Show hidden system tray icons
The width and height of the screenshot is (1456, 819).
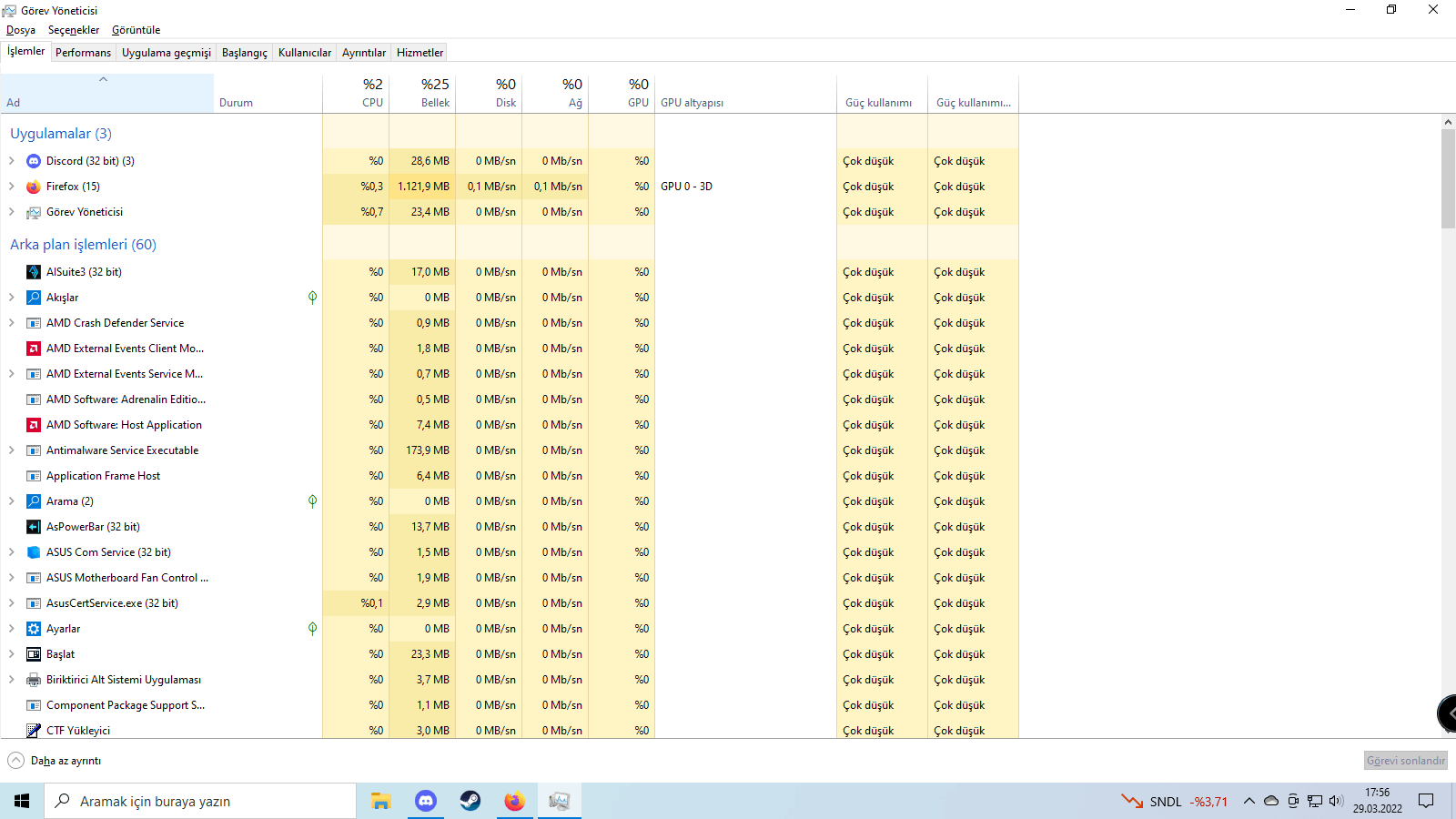[1249, 801]
